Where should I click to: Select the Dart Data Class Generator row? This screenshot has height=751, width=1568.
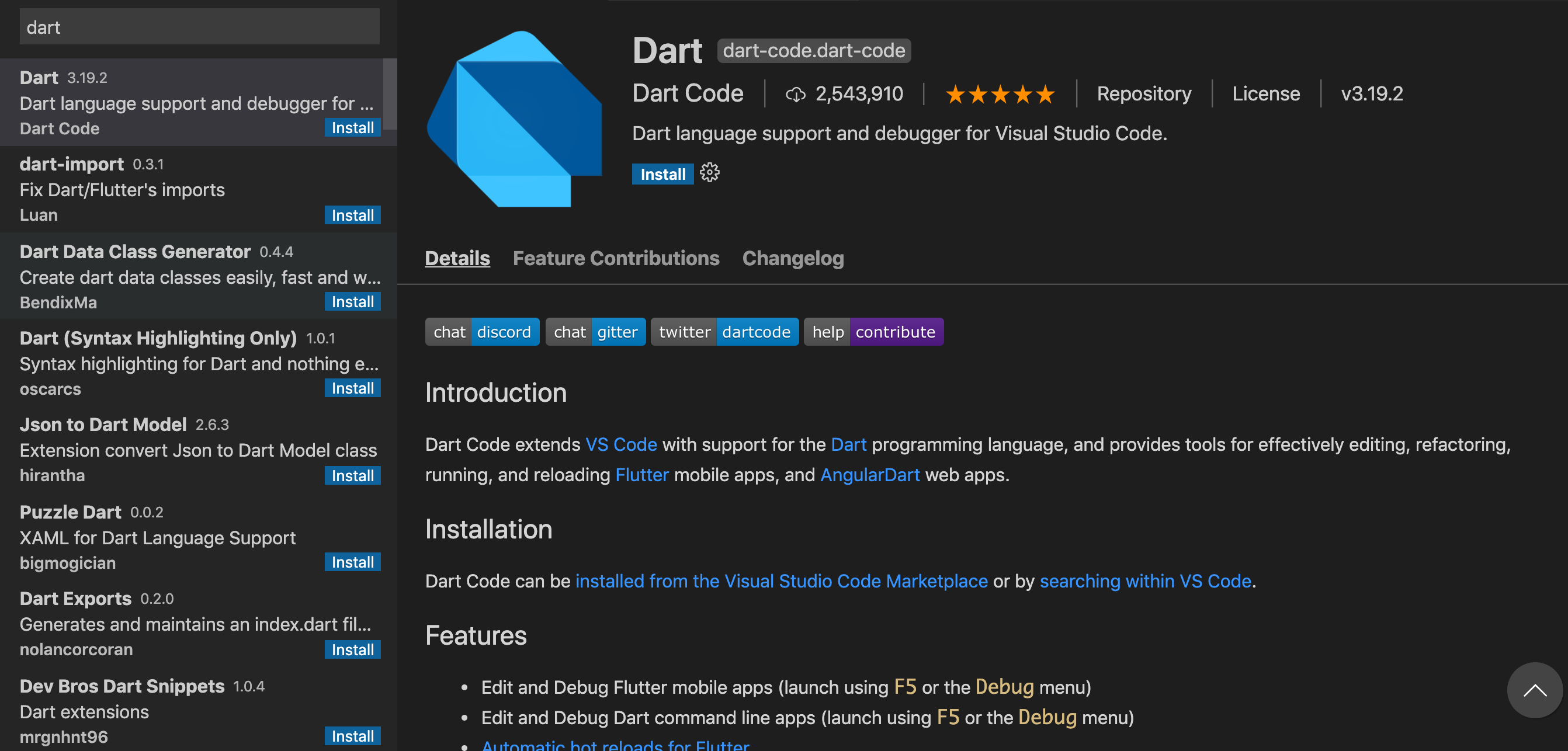click(x=199, y=276)
